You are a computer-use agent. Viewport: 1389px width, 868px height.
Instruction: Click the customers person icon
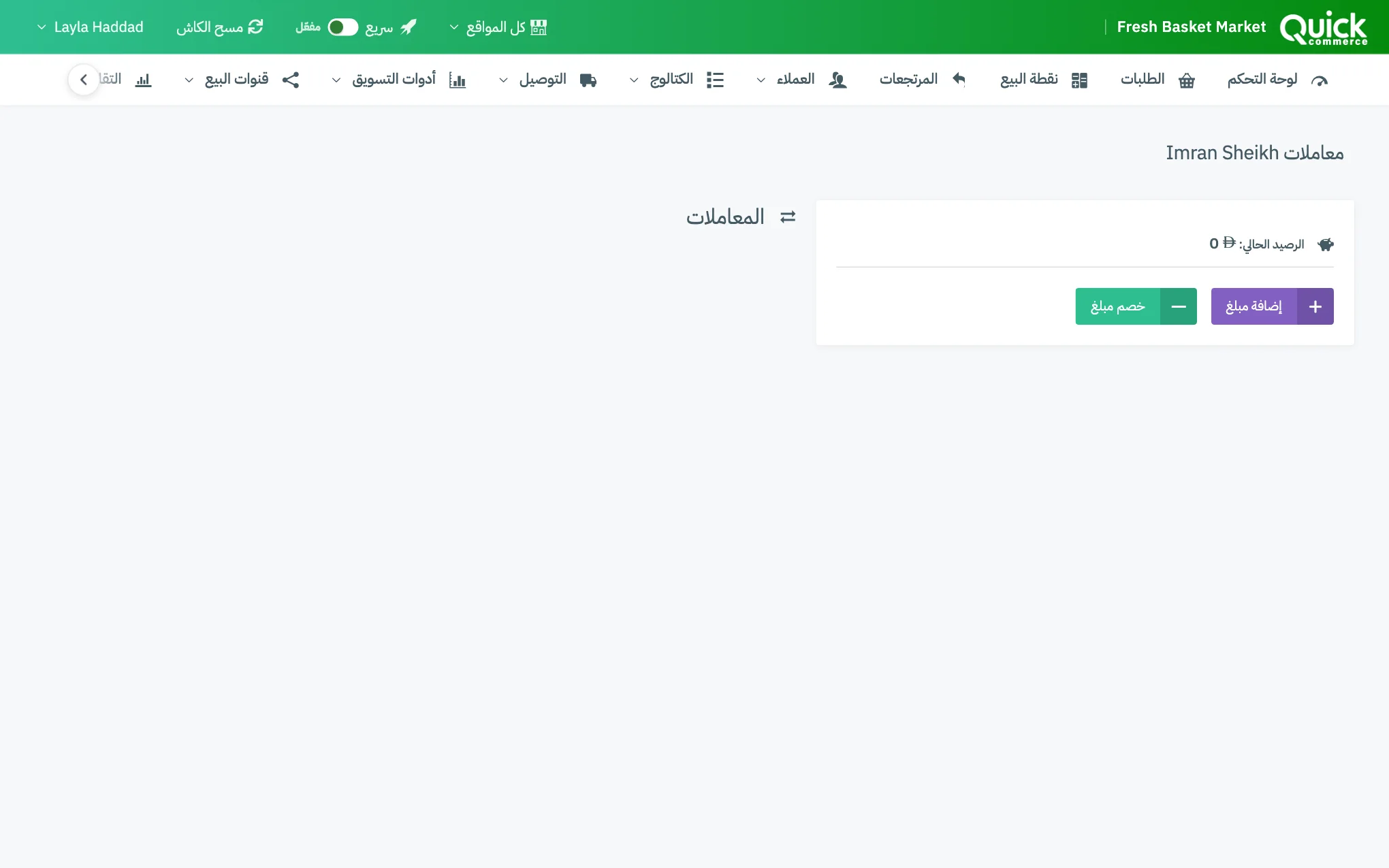pyautogui.click(x=837, y=80)
